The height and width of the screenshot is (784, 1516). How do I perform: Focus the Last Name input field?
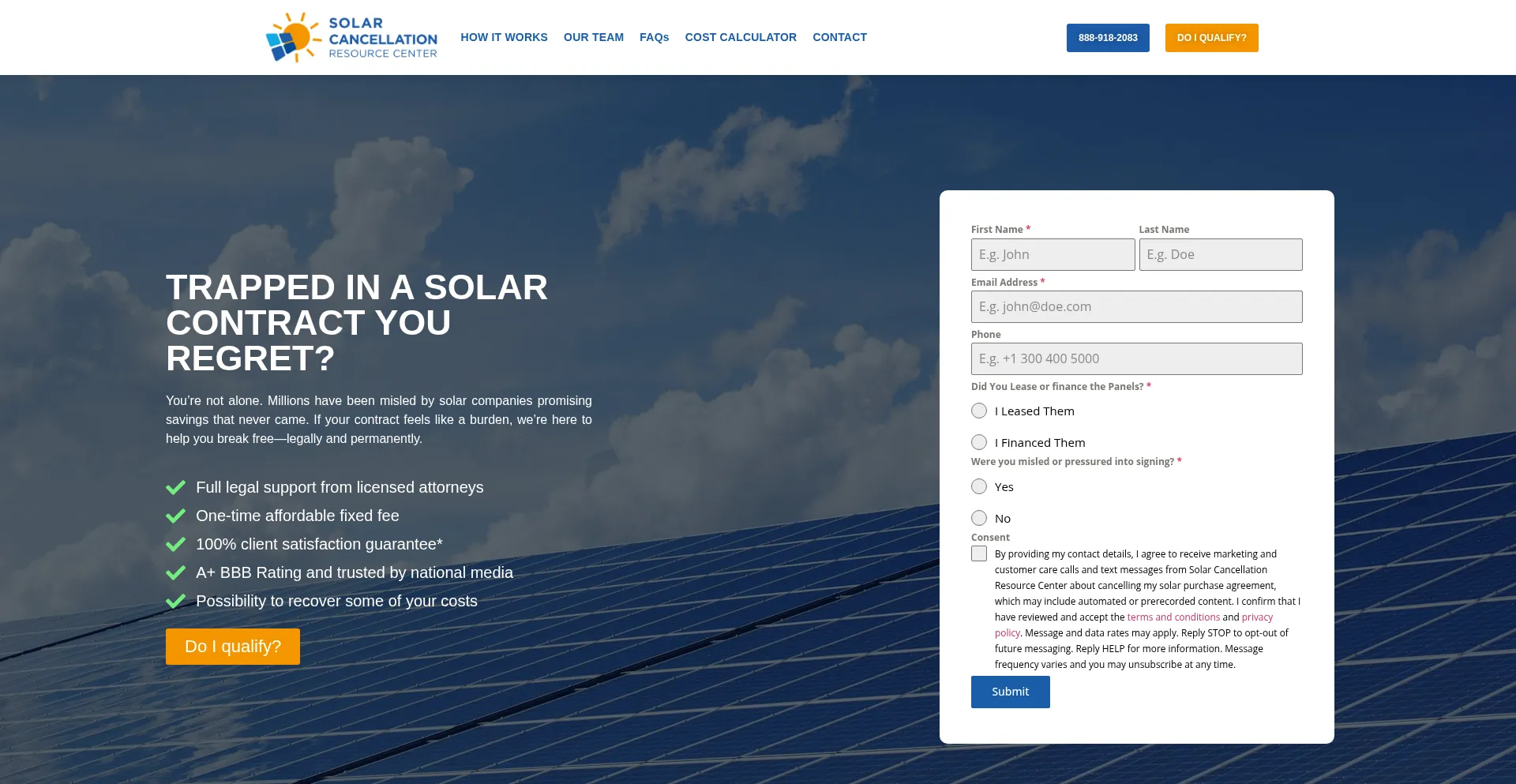tap(1221, 254)
